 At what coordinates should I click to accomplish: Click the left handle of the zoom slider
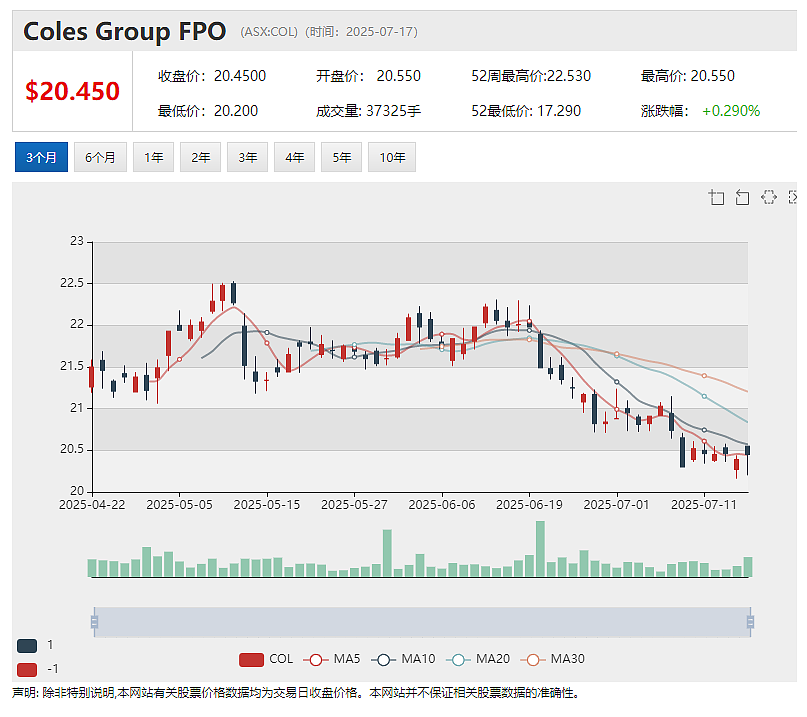tap(94, 622)
